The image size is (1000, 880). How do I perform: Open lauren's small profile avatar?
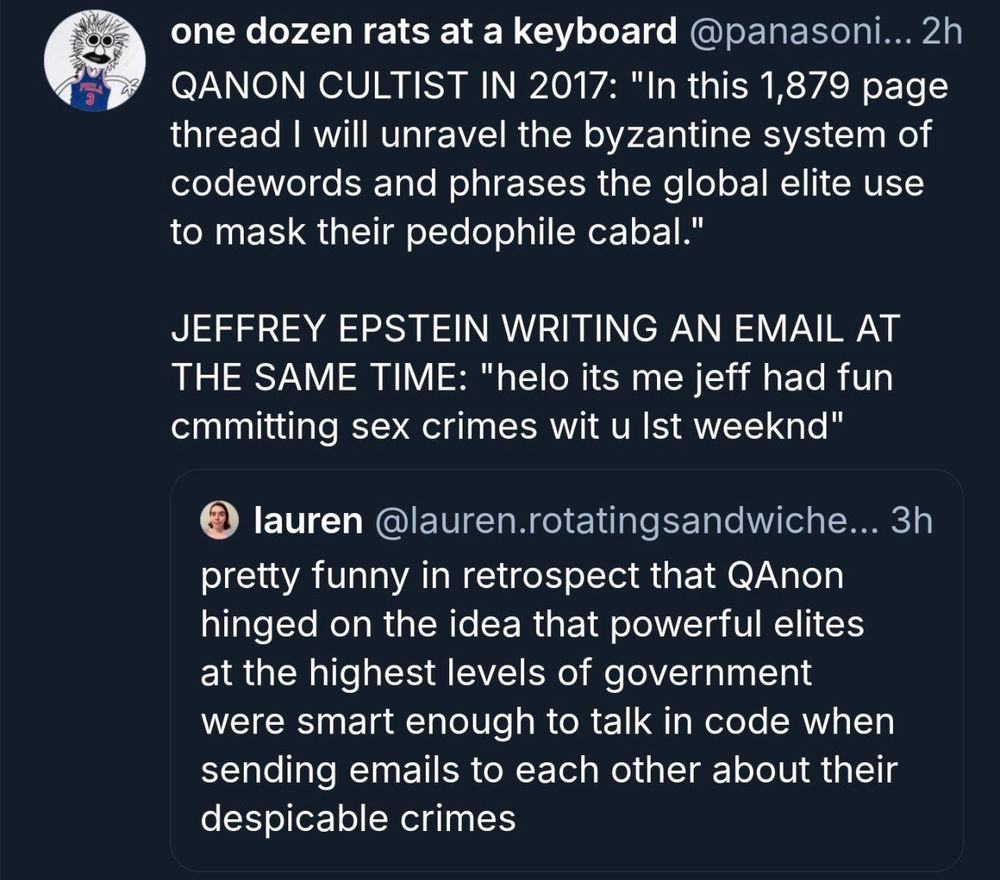218,521
